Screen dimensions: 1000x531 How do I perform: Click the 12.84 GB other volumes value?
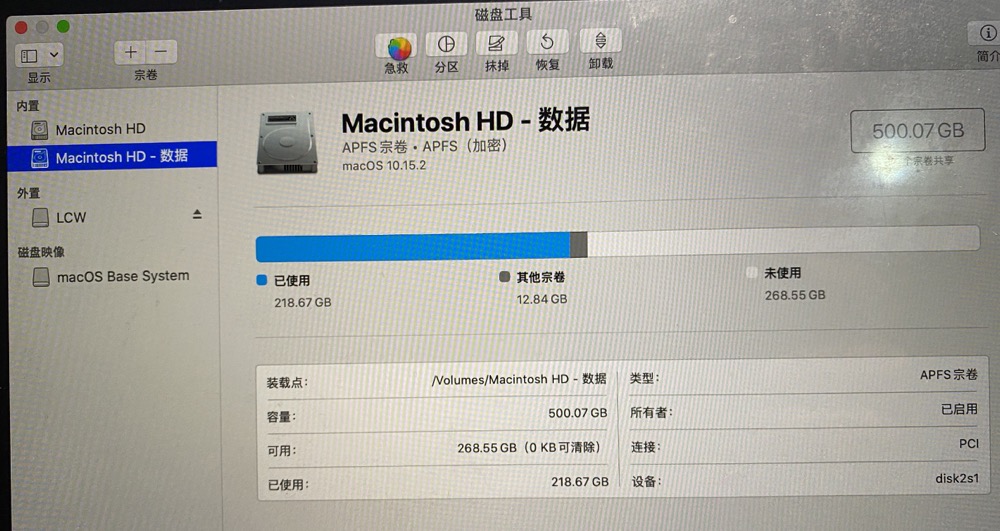pyautogui.click(x=542, y=299)
